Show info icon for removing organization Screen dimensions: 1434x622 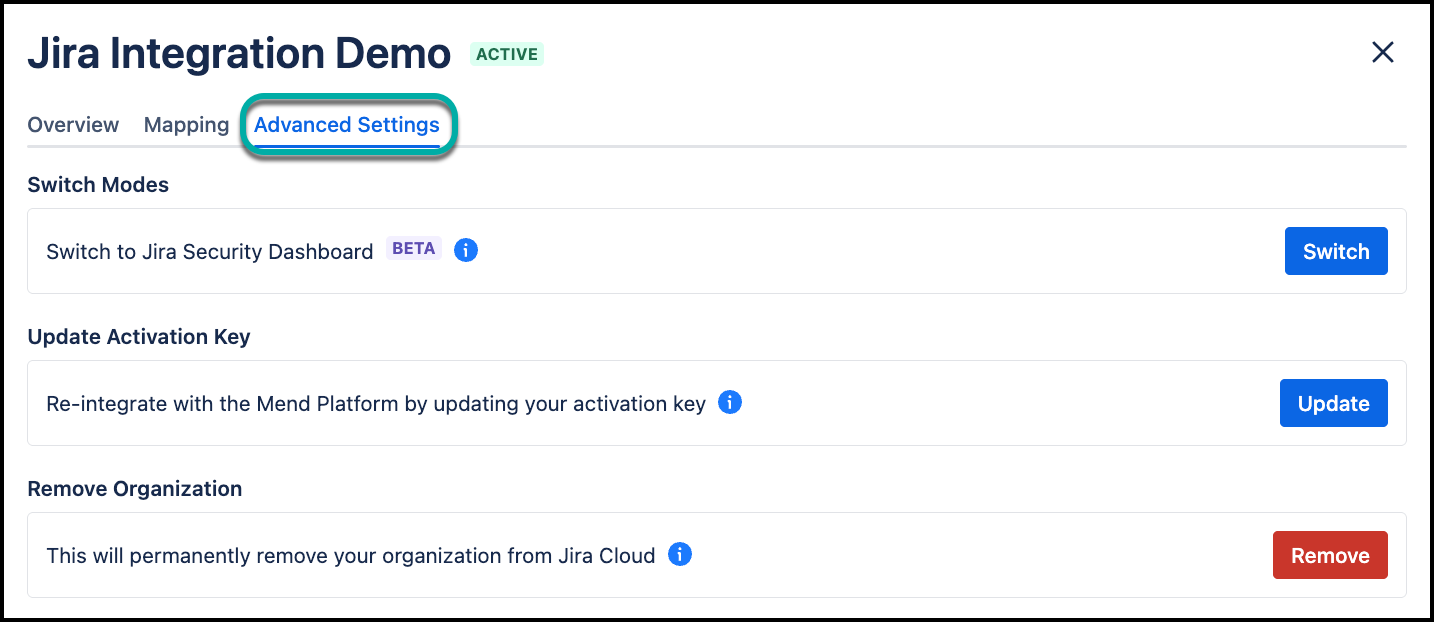coord(680,554)
